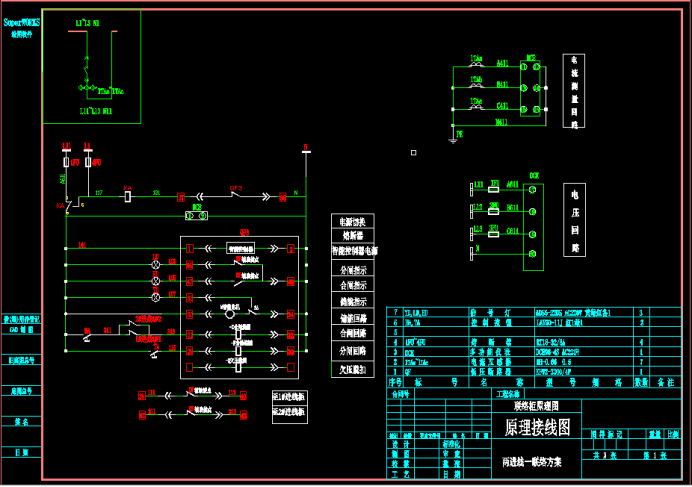
Task: Select the 储能回路 label box
Action: click(x=352, y=317)
